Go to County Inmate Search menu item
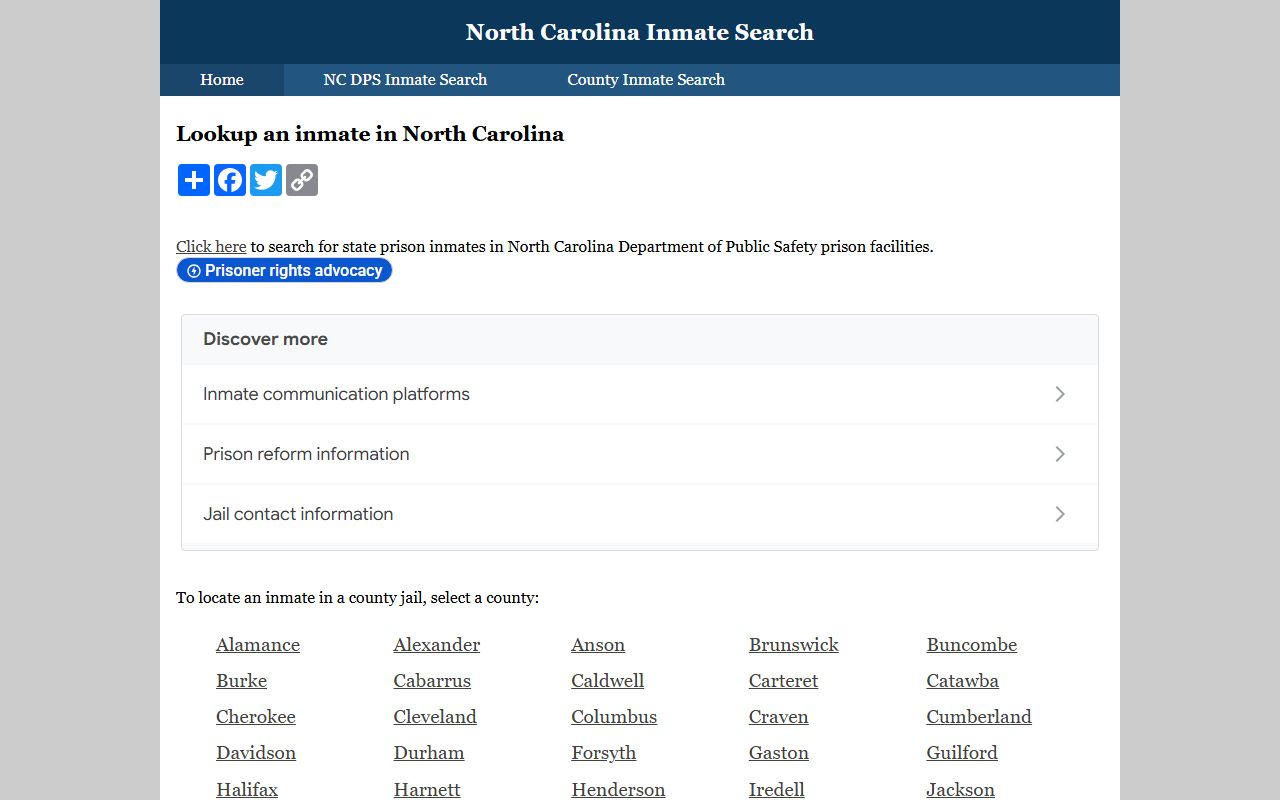 pos(646,80)
